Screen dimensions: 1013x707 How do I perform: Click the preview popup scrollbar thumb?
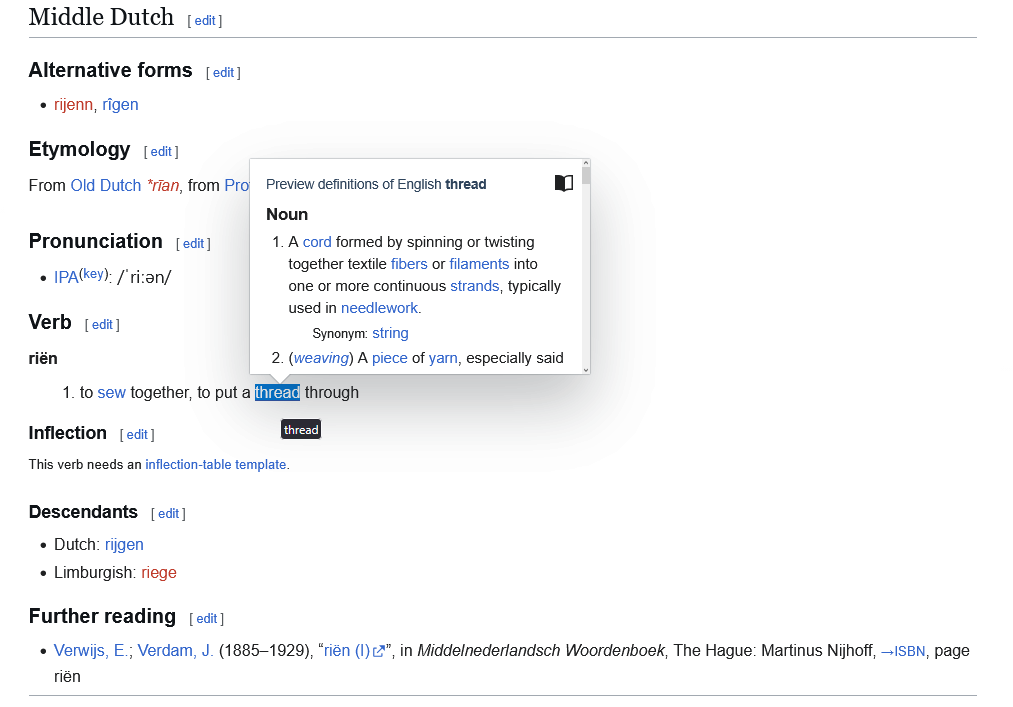tap(586, 176)
